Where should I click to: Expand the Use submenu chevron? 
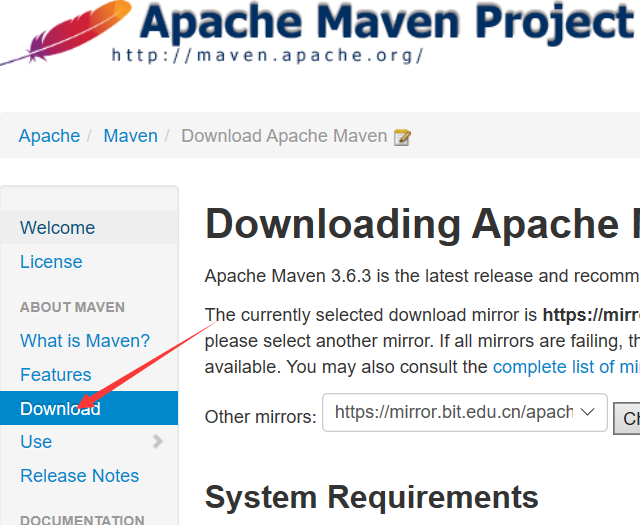pyautogui.click(x=158, y=441)
